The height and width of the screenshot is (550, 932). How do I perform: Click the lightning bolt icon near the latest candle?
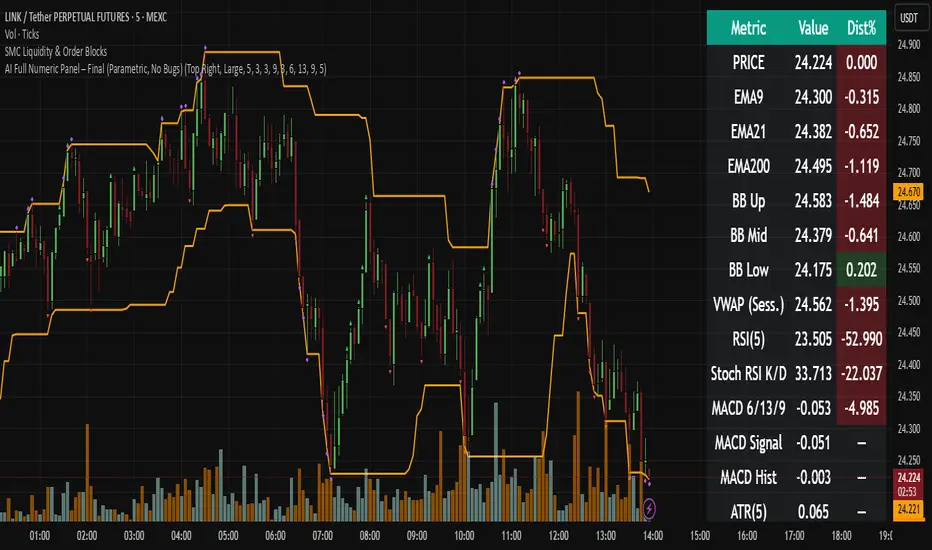click(651, 507)
